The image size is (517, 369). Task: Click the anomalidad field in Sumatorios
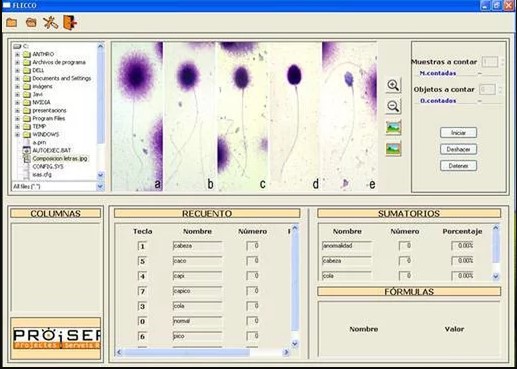click(347, 246)
